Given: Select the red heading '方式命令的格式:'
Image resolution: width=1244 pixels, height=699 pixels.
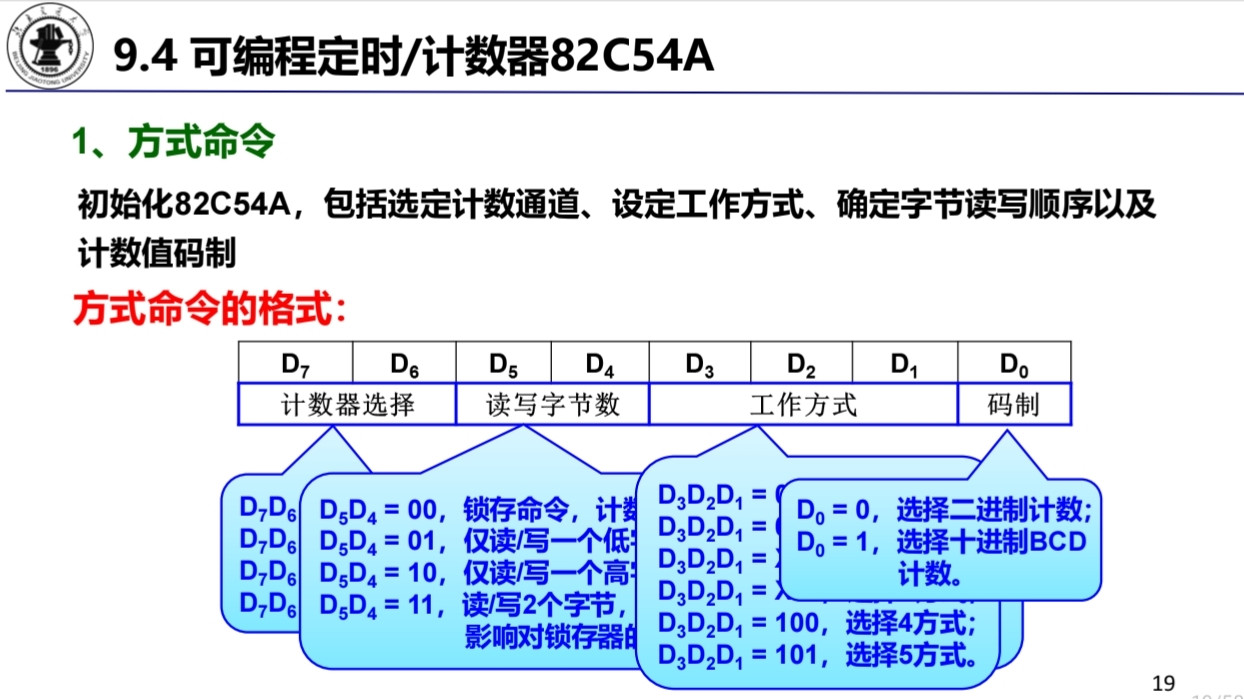Looking at the screenshot, I should pyautogui.click(x=210, y=307).
